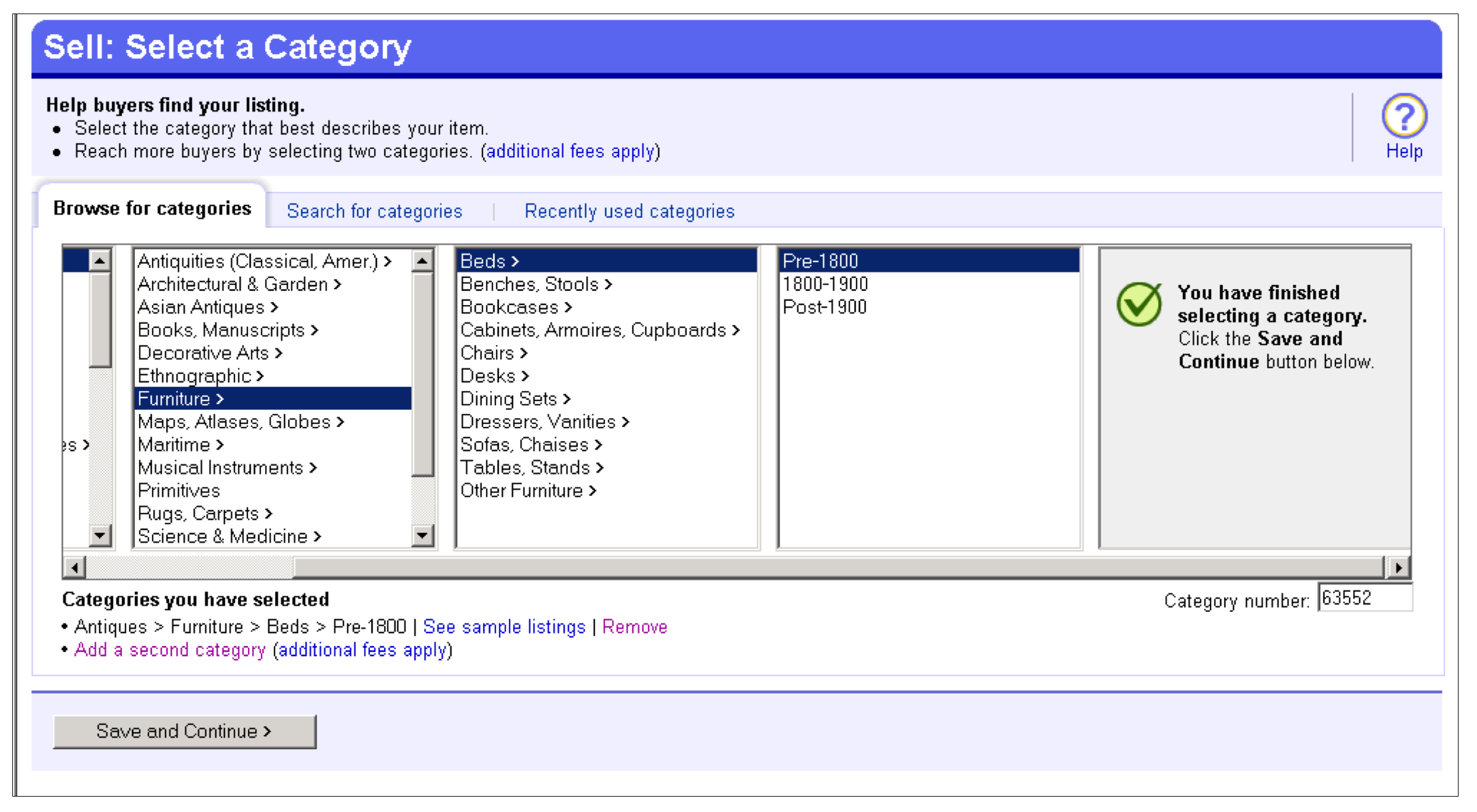The image size is (1477, 812).
Task: Expand the Furniture category
Action: tap(178, 399)
